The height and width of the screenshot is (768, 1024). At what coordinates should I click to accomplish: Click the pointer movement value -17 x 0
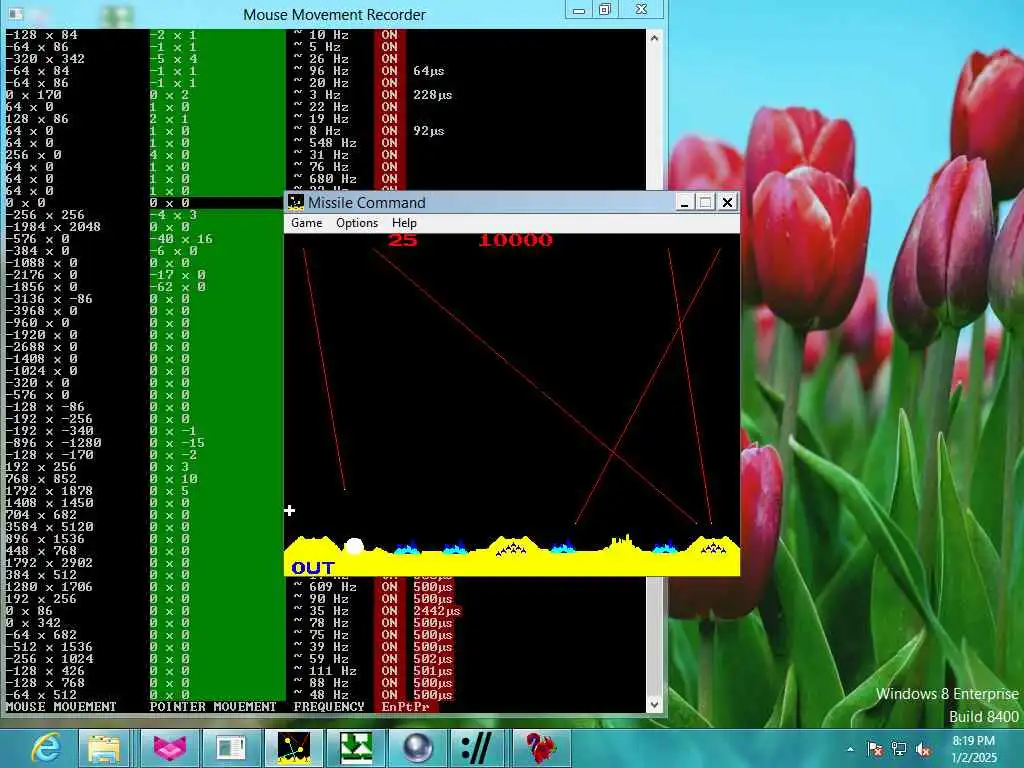click(177, 275)
